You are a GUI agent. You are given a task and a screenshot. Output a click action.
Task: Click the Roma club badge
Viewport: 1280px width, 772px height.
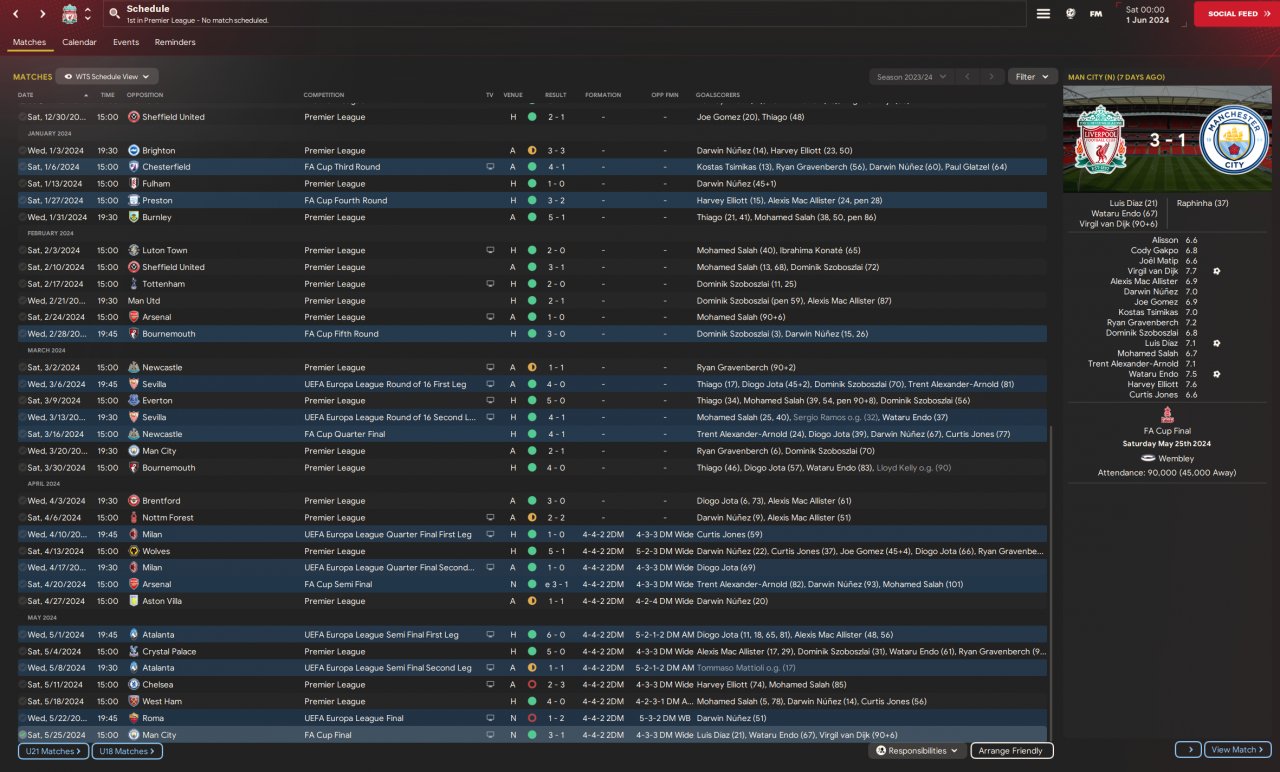coord(134,718)
